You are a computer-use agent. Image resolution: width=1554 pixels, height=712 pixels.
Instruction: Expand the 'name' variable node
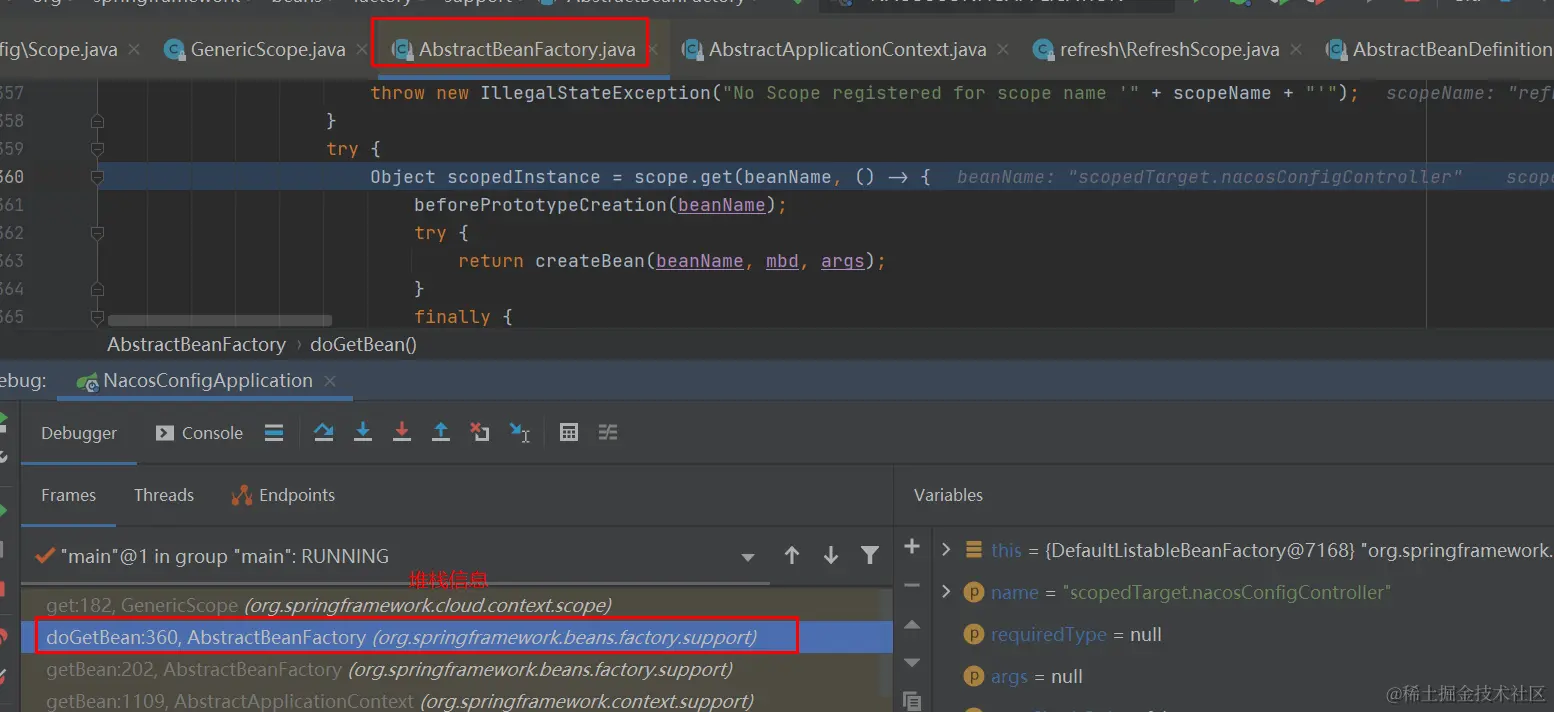click(946, 592)
